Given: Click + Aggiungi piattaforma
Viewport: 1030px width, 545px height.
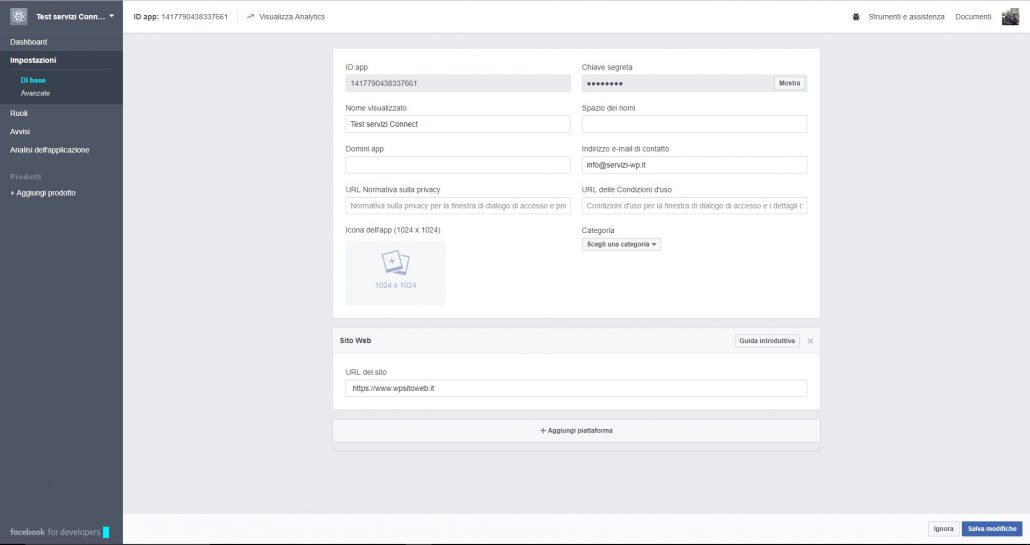Looking at the screenshot, I should [x=576, y=431].
